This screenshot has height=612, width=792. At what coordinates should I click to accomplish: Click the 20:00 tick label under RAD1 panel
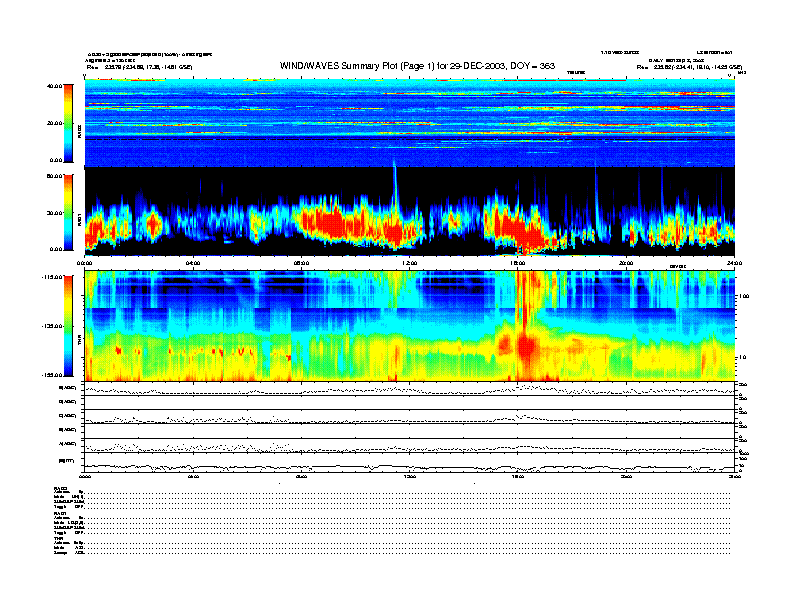[x=626, y=263]
